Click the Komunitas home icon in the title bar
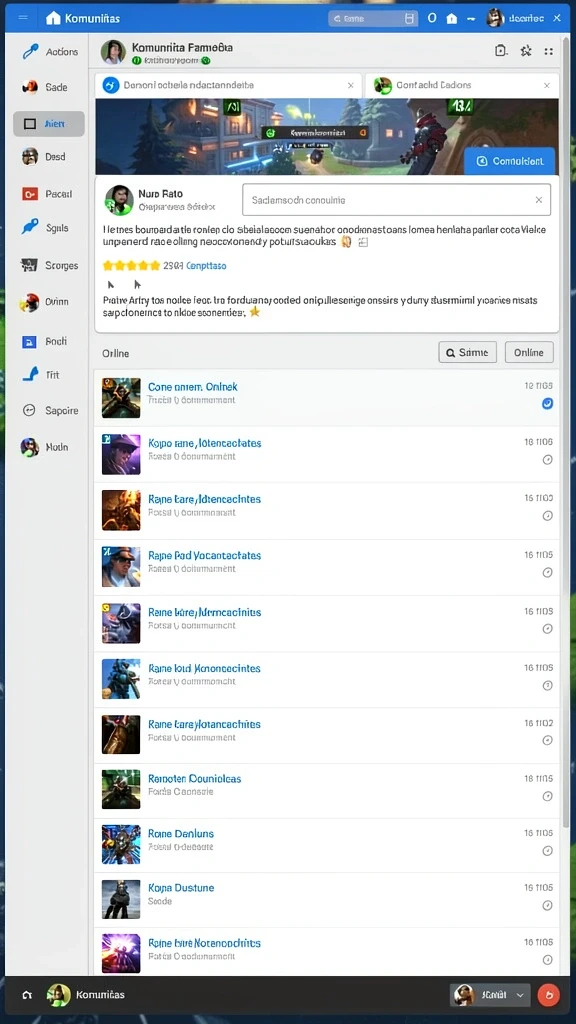Screen dimensions: 576x1024 [x=53, y=18]
